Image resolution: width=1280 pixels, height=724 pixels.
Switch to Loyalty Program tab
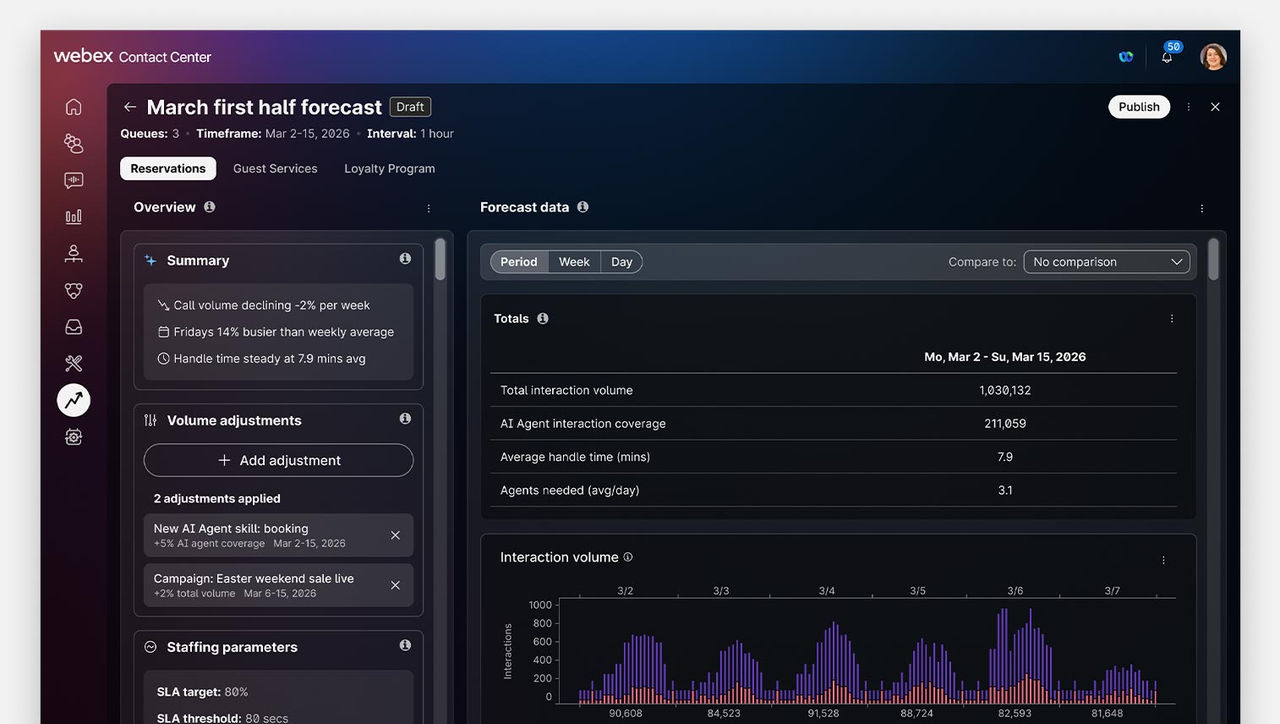click(389, 169)
